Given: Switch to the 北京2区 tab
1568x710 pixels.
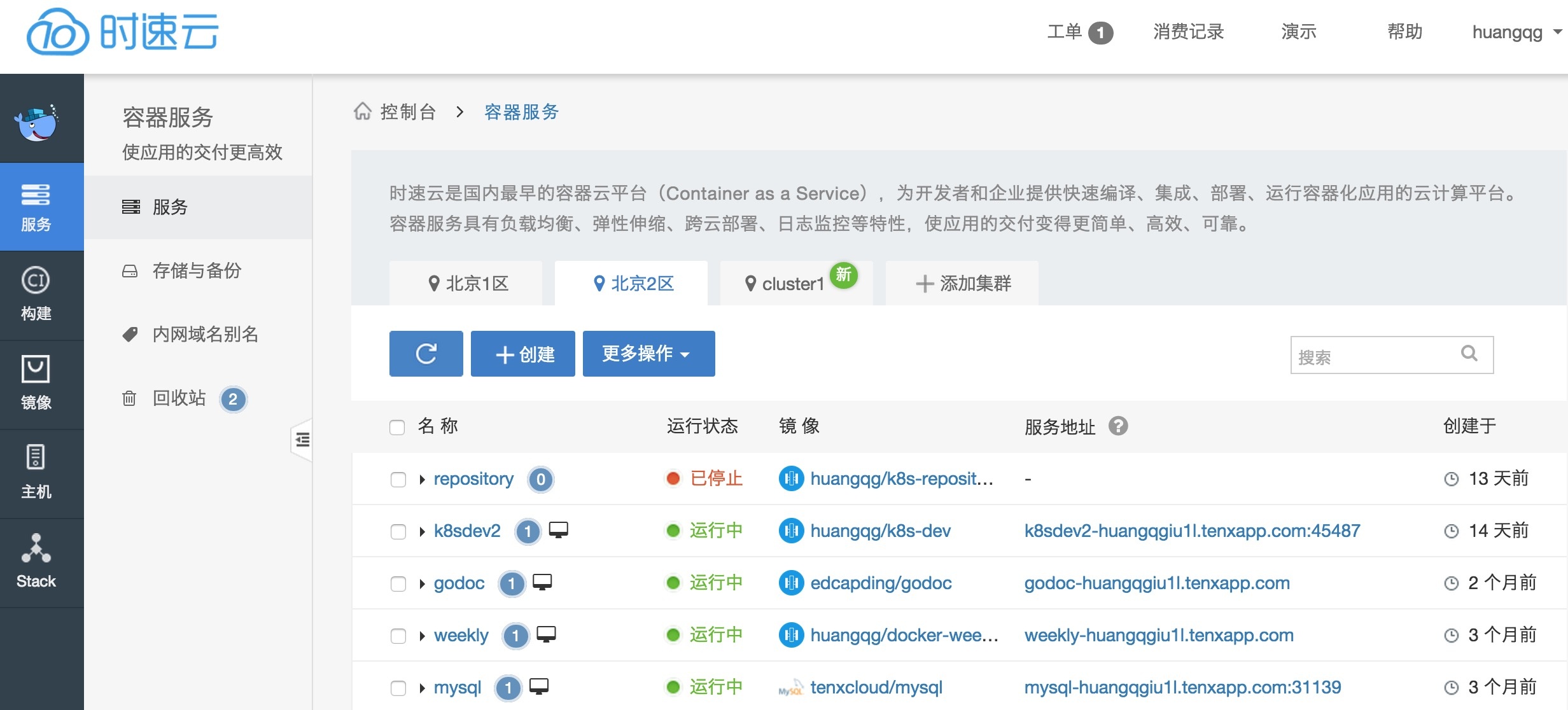Looking at the screenshot, I should pyautogui.click(x=631, y=283).
